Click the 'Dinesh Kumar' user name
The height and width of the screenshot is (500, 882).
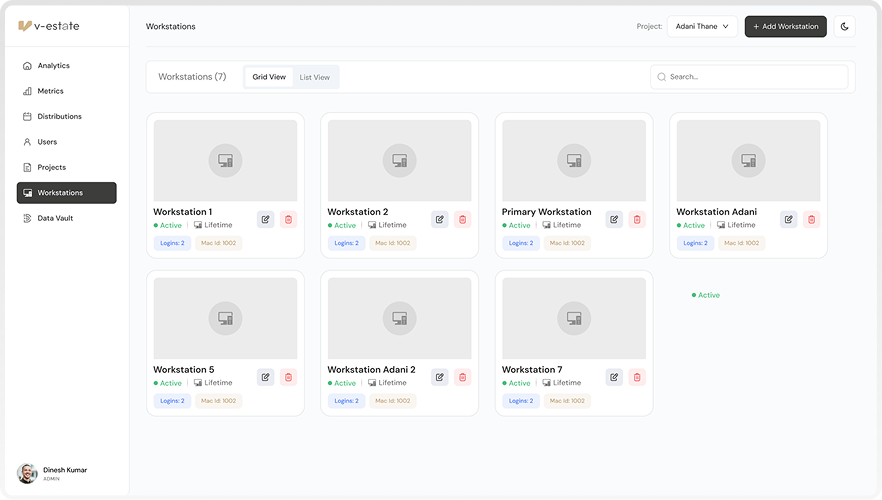coord(65,470)
